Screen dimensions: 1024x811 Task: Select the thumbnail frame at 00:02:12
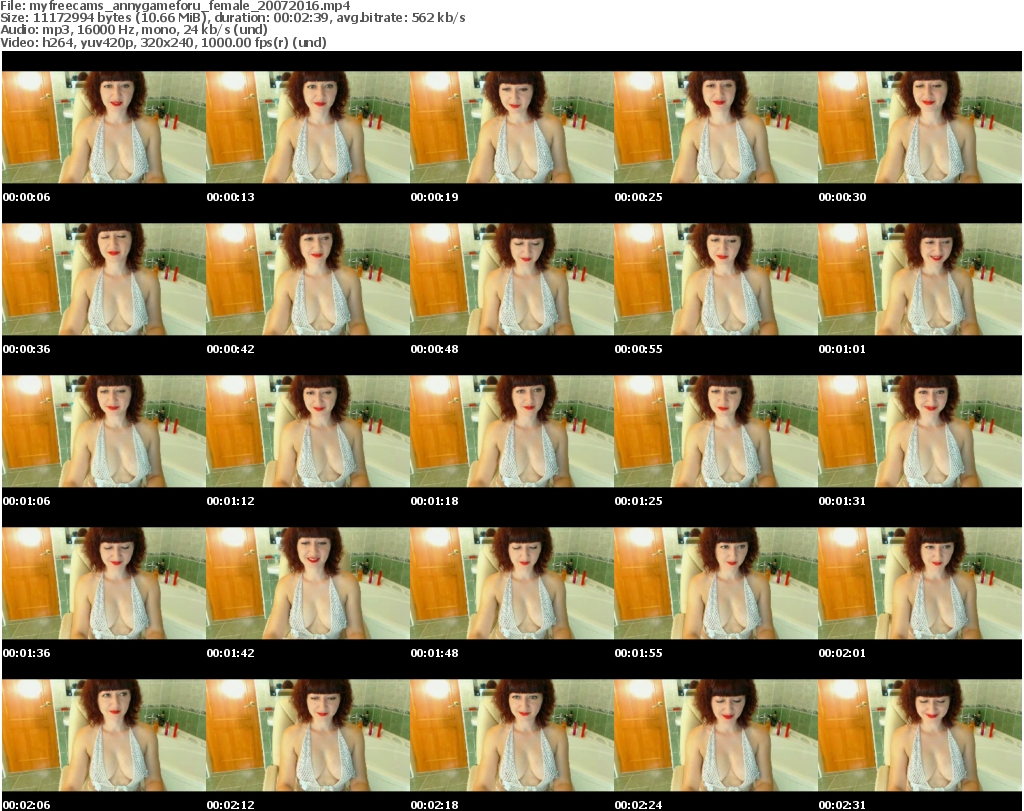click(x=308, y=735)
